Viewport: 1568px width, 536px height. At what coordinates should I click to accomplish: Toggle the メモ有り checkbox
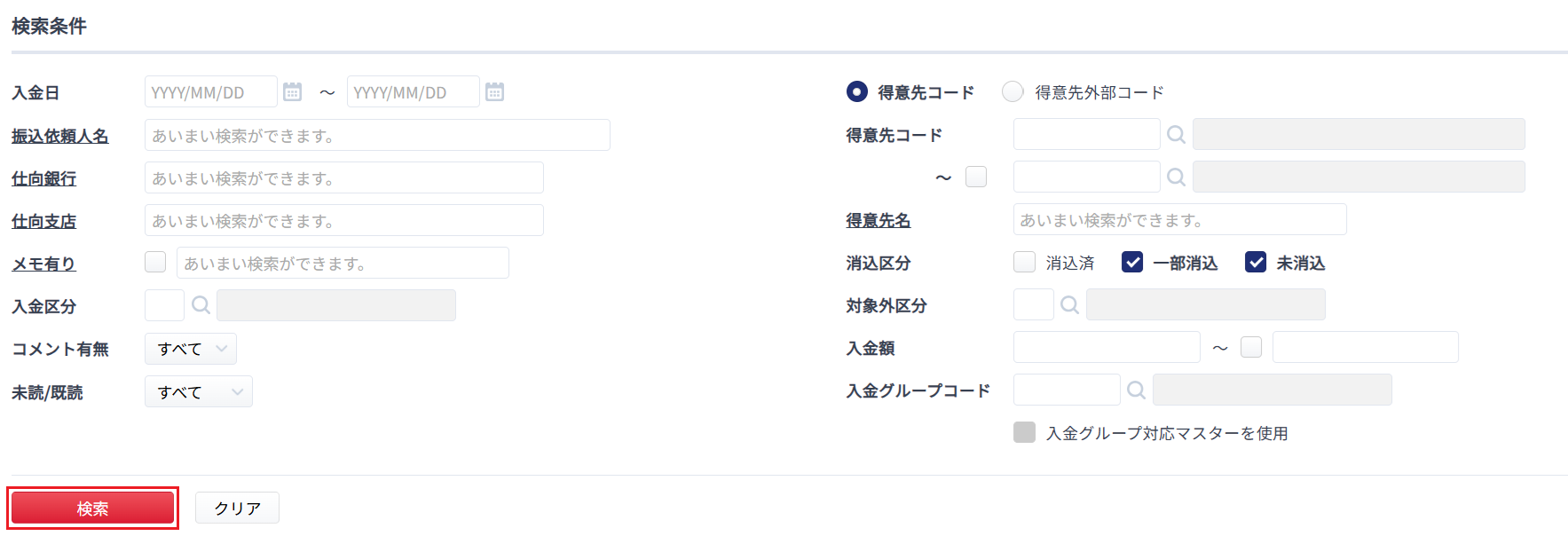point(155,262)
